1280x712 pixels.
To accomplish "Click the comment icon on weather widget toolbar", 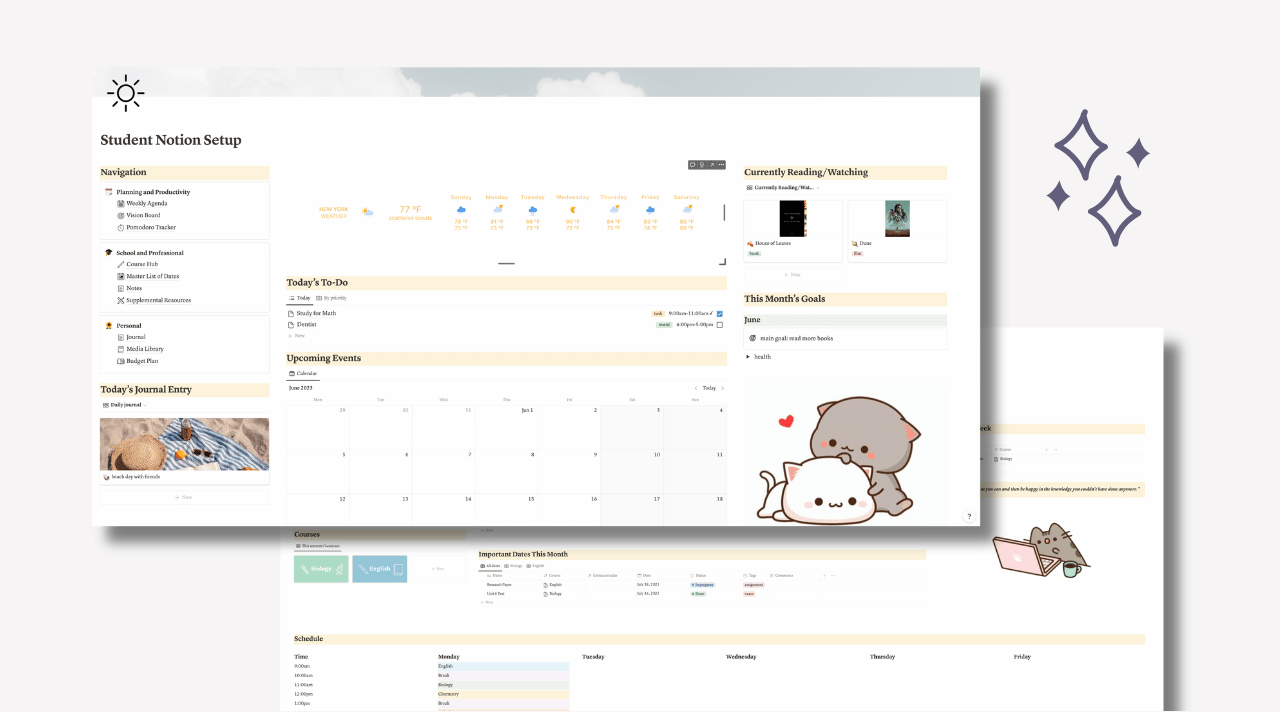I will [693, 165].
